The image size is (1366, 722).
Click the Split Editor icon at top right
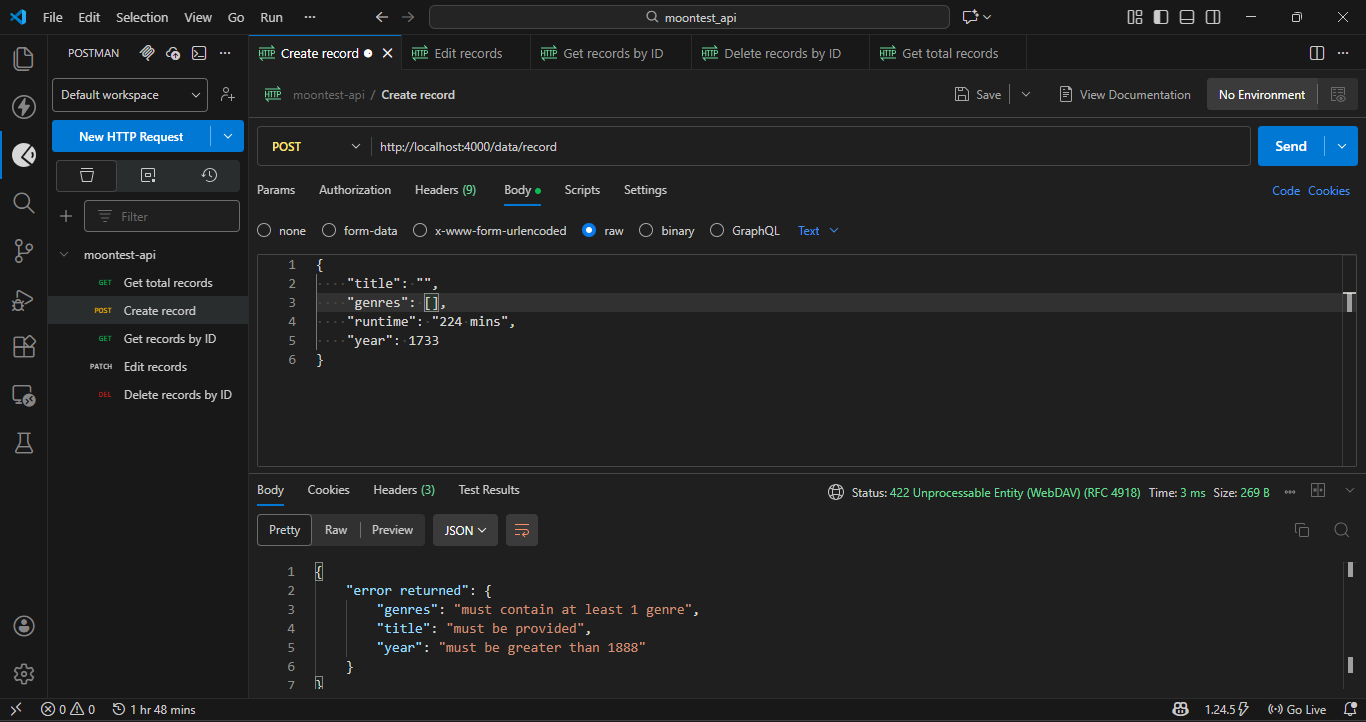(1316, 53)
